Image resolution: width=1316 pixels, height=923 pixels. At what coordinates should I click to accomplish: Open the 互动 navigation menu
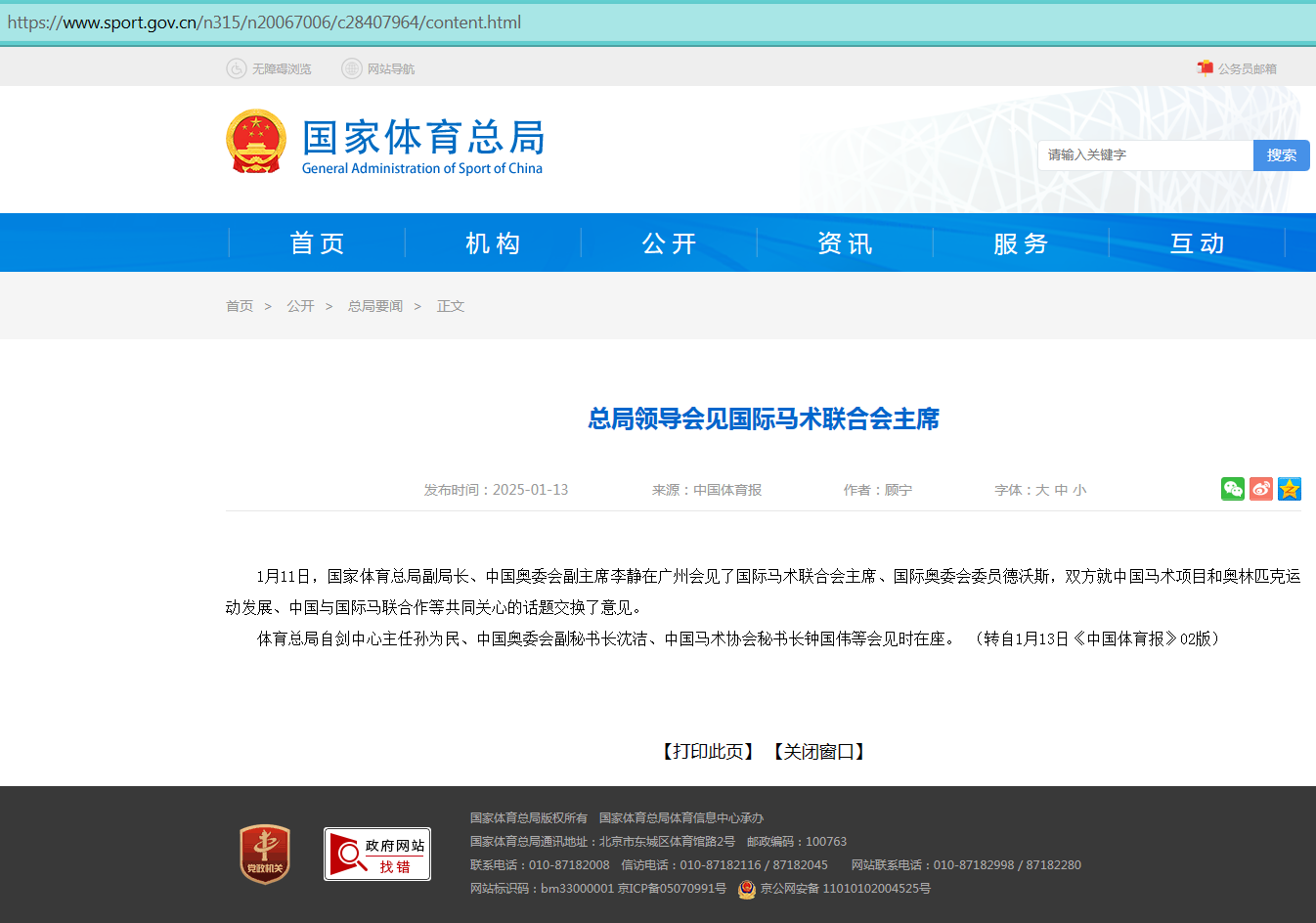tap(1197, 243)
